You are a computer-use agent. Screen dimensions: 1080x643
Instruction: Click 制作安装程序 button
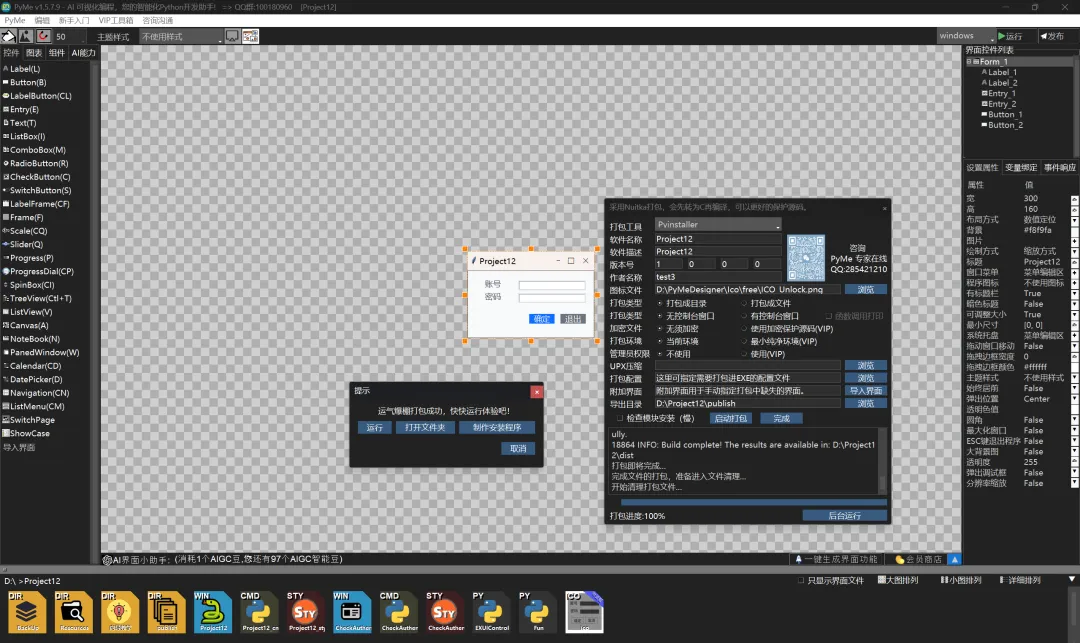pyautogui.click(x=497, y=428)
